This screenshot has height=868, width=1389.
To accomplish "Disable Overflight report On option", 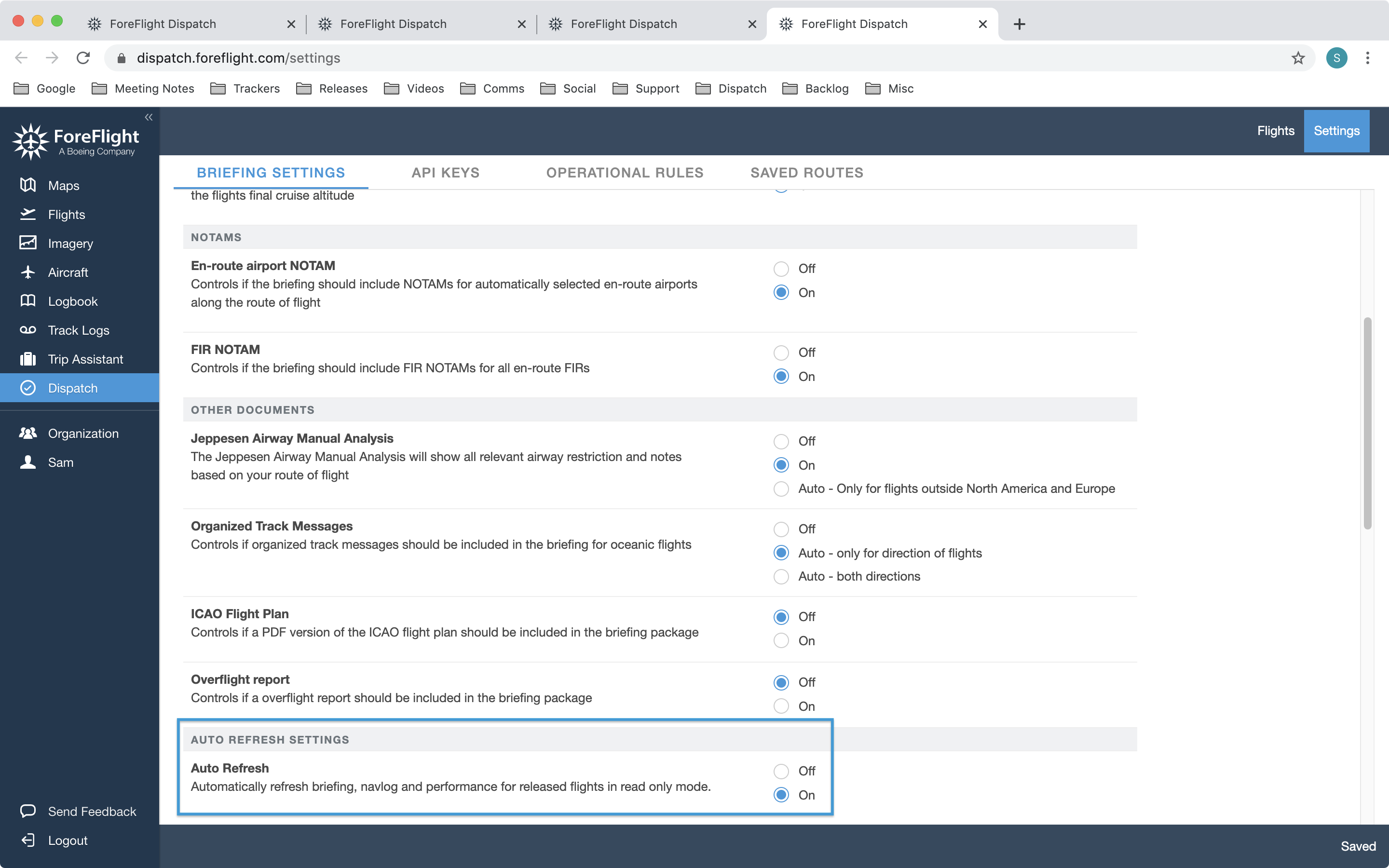I will tap(781, 706).
